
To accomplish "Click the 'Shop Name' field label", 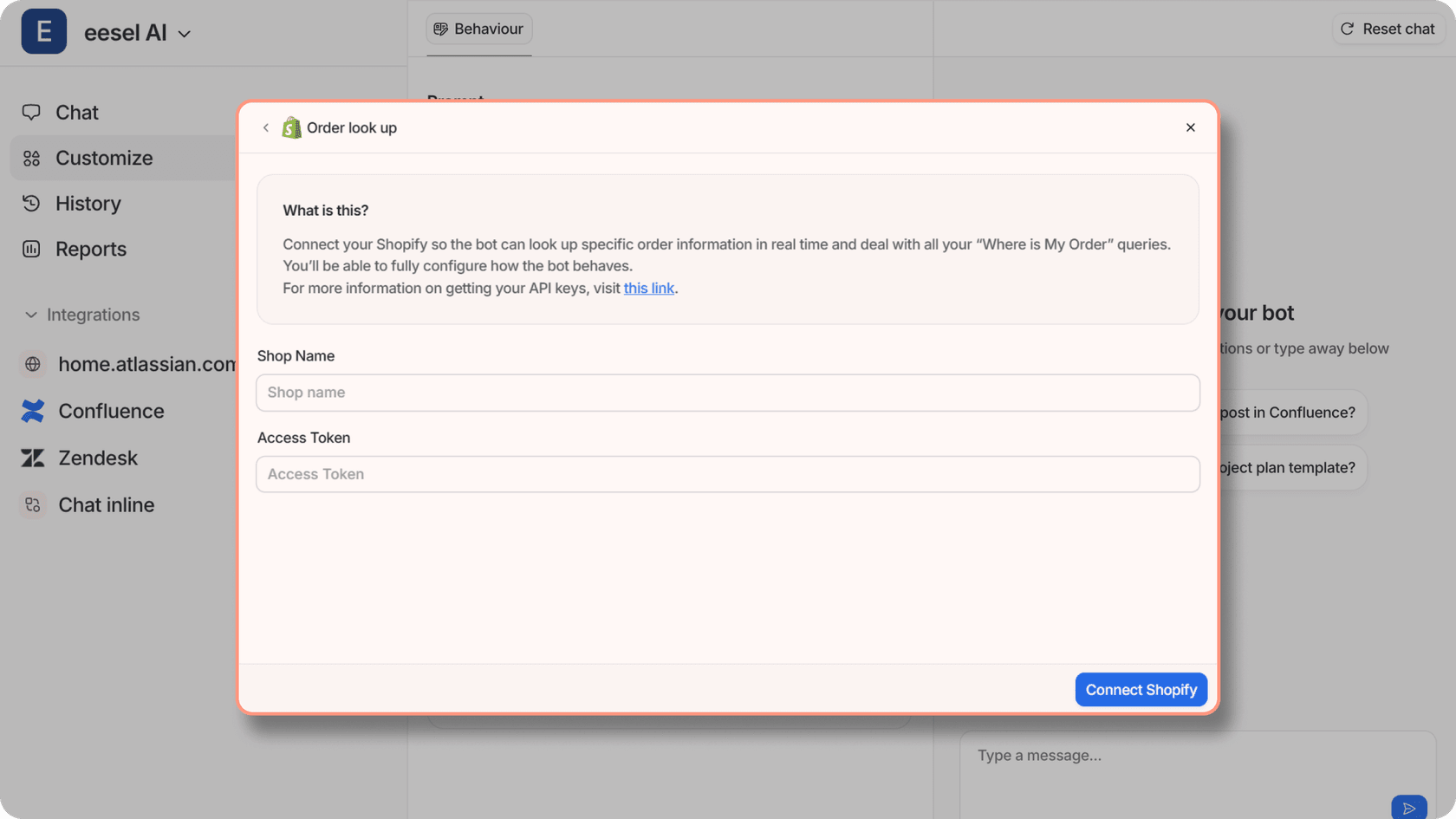I will (x=296, y=356).
